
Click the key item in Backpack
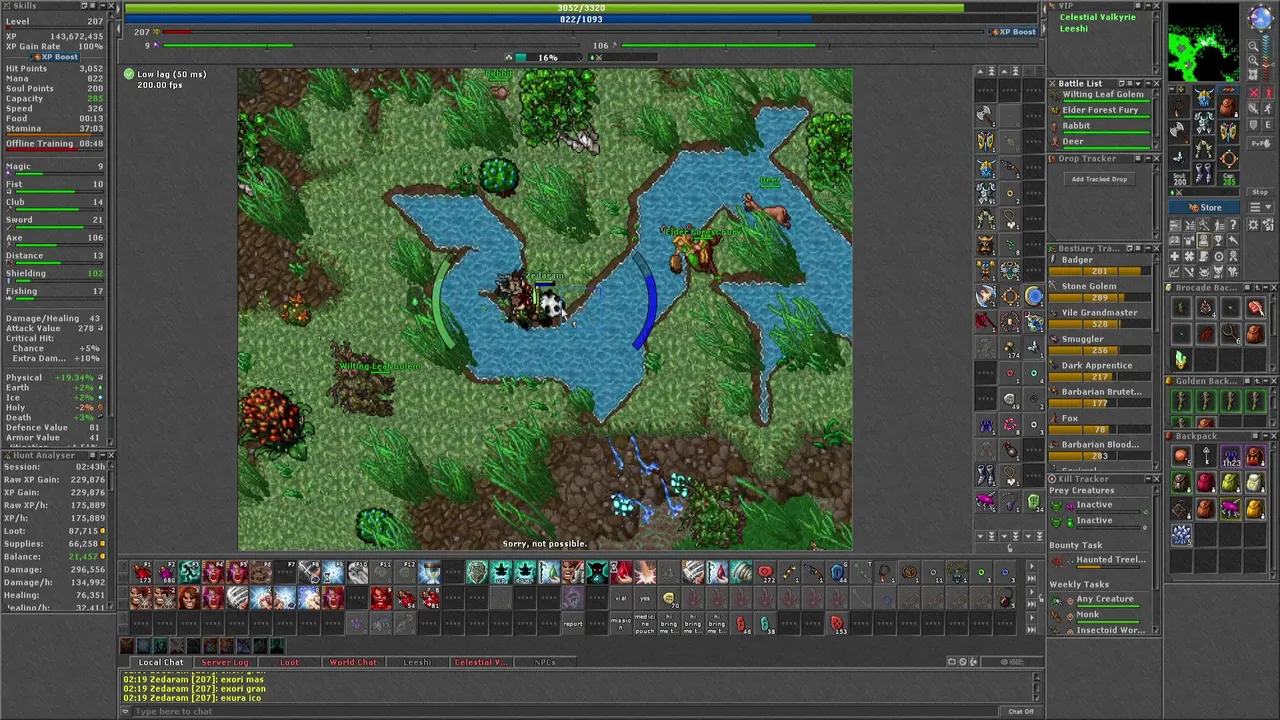click(x=1206, y=456)
